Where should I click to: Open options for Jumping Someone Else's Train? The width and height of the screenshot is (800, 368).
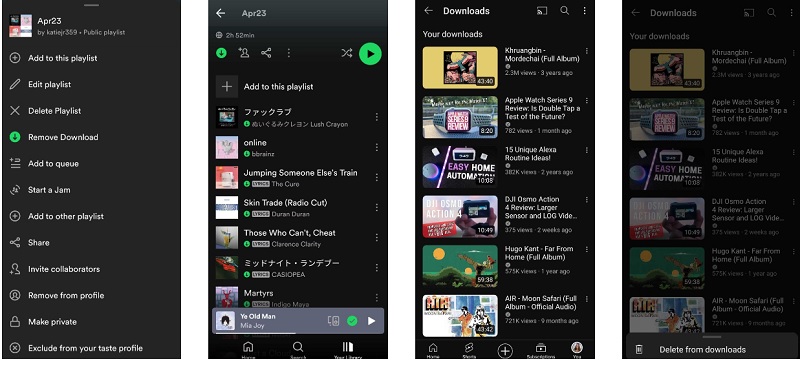[377, 178]
